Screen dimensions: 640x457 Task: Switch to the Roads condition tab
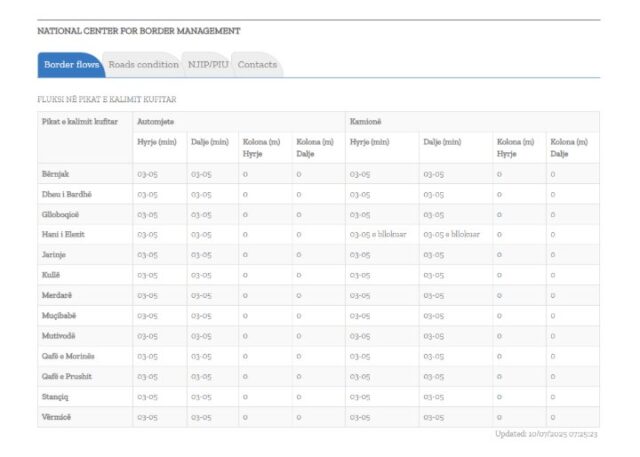(143, 65)
